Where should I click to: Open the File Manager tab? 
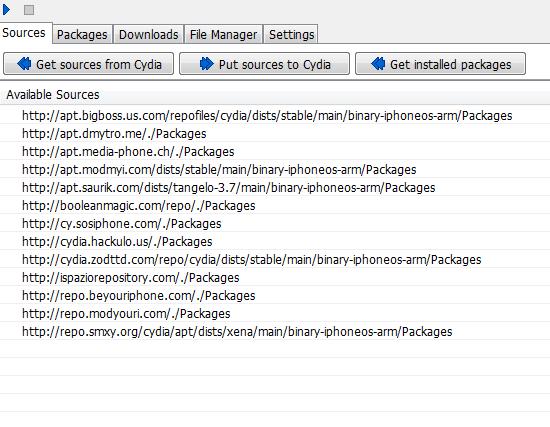click(x=223, y=34)
